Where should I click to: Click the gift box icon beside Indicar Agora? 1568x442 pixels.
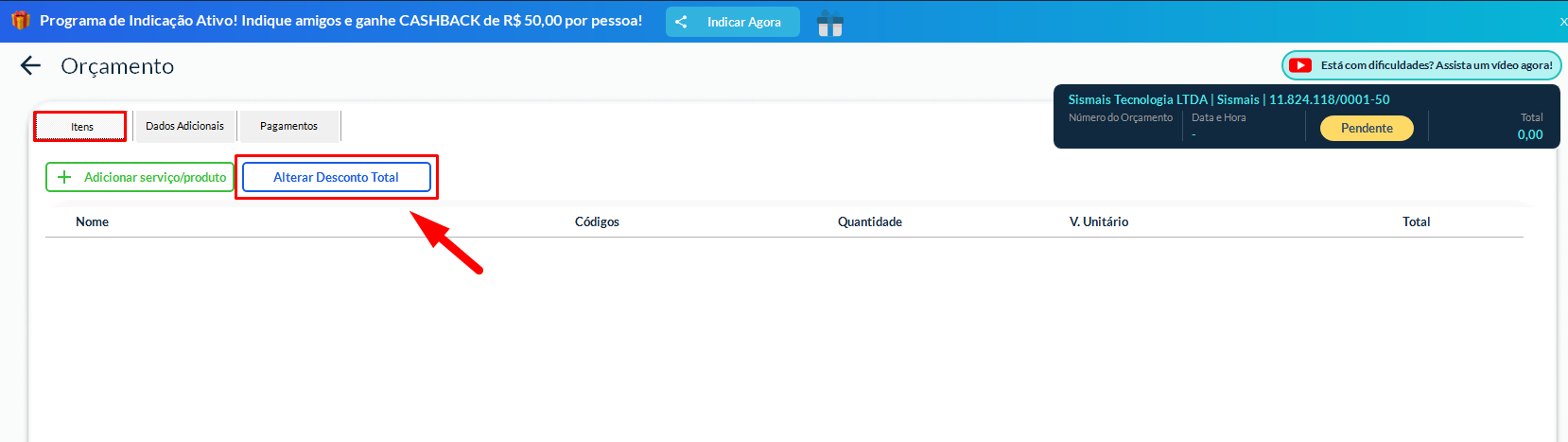pos(829,23)
